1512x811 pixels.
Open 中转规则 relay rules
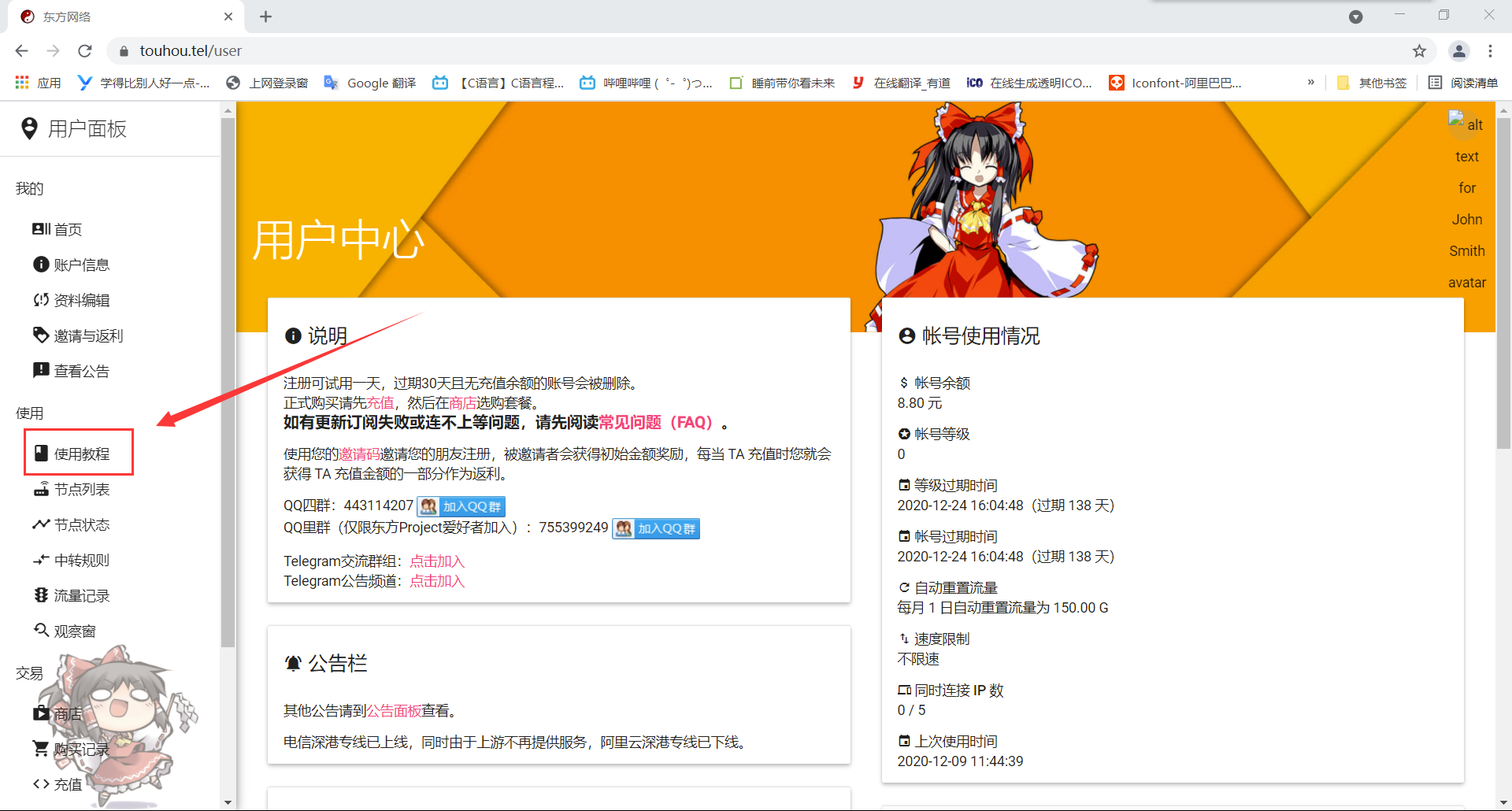(x=82, y=560)
